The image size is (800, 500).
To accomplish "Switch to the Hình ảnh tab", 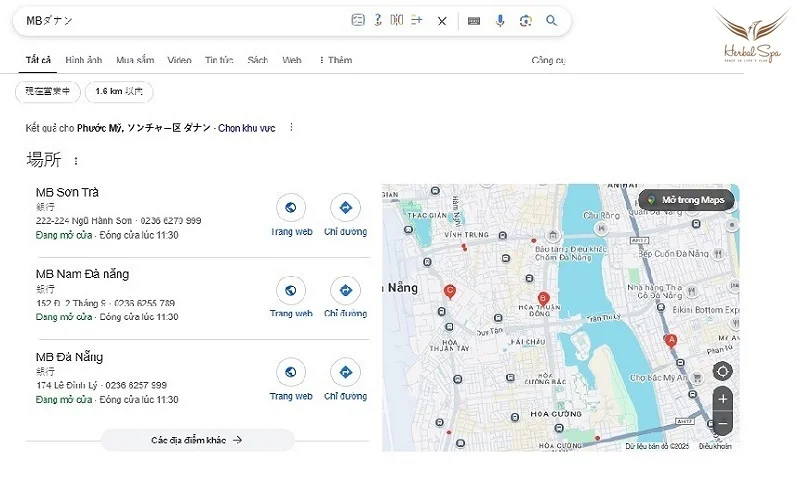I will [x=84, y=60].
